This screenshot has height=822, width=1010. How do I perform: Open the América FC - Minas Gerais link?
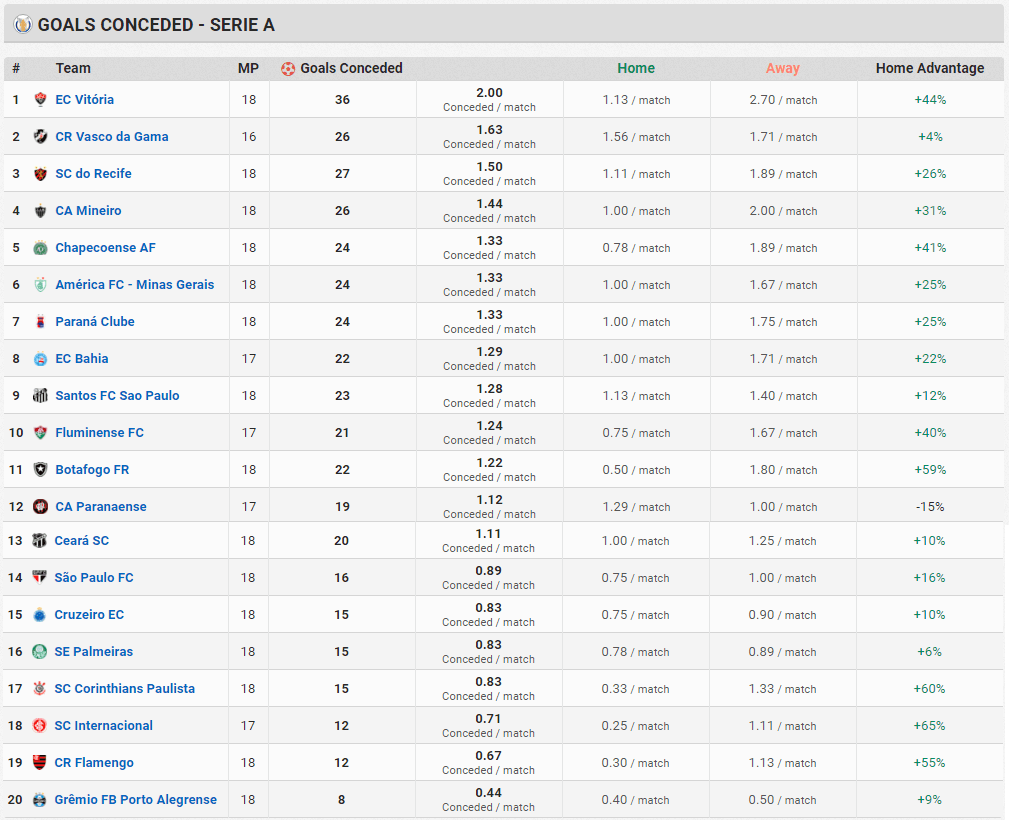pyautogui.click(x=134, y=285)
